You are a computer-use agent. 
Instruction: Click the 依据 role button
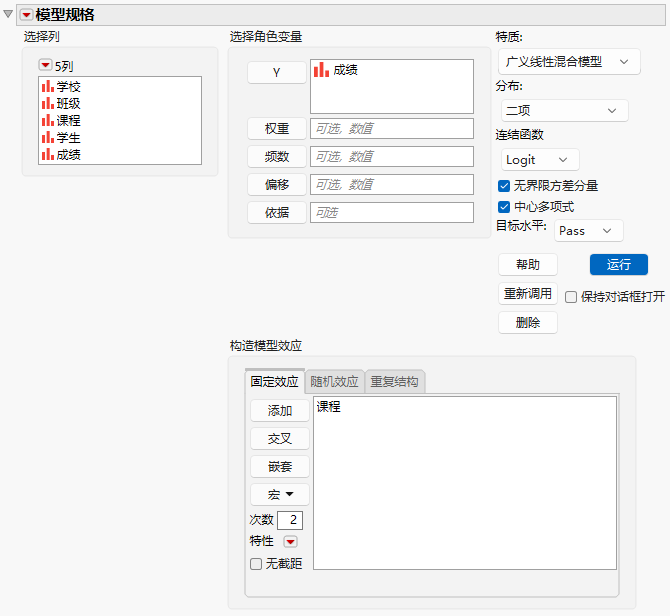click(276, 212)
